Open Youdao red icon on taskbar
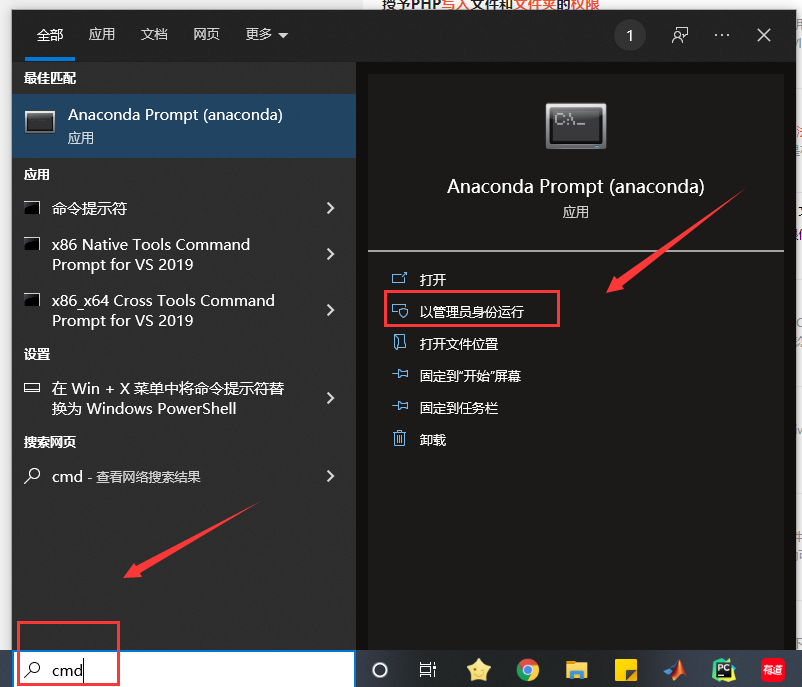This screenshot has width=802, height=687. click(x=773, y=670)
